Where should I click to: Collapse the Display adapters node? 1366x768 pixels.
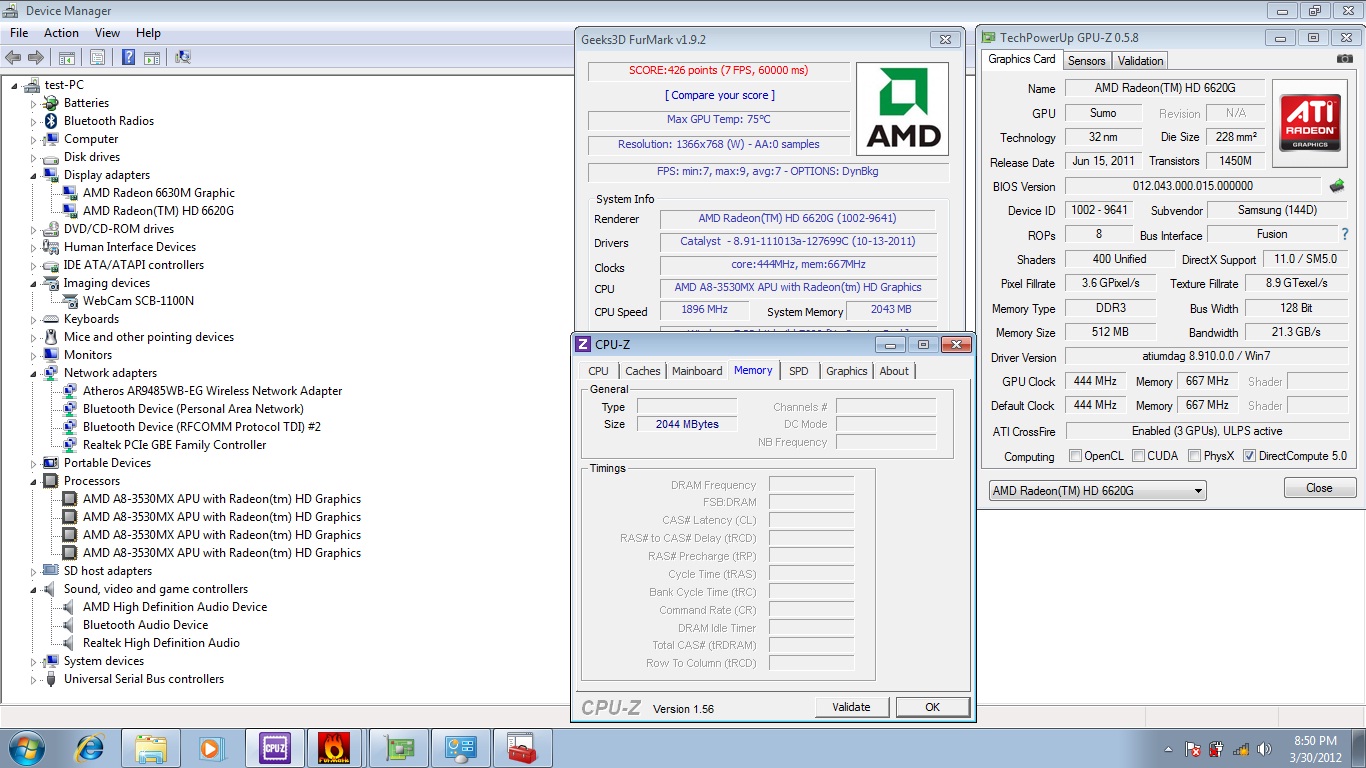(x=33, y=175)
